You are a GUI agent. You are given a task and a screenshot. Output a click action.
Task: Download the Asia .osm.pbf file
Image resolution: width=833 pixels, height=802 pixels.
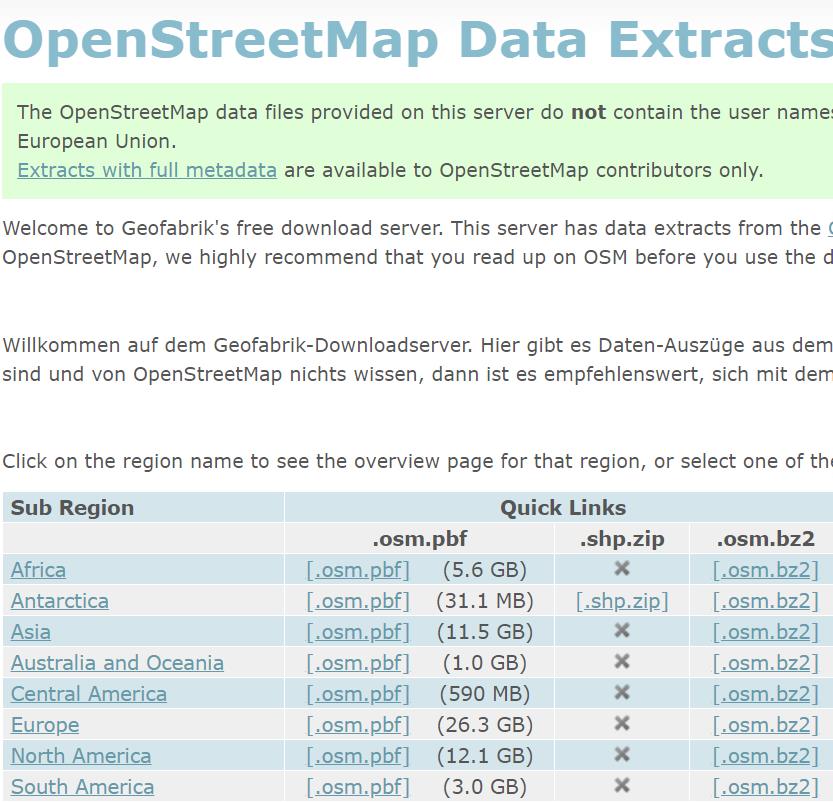(358, 632)
